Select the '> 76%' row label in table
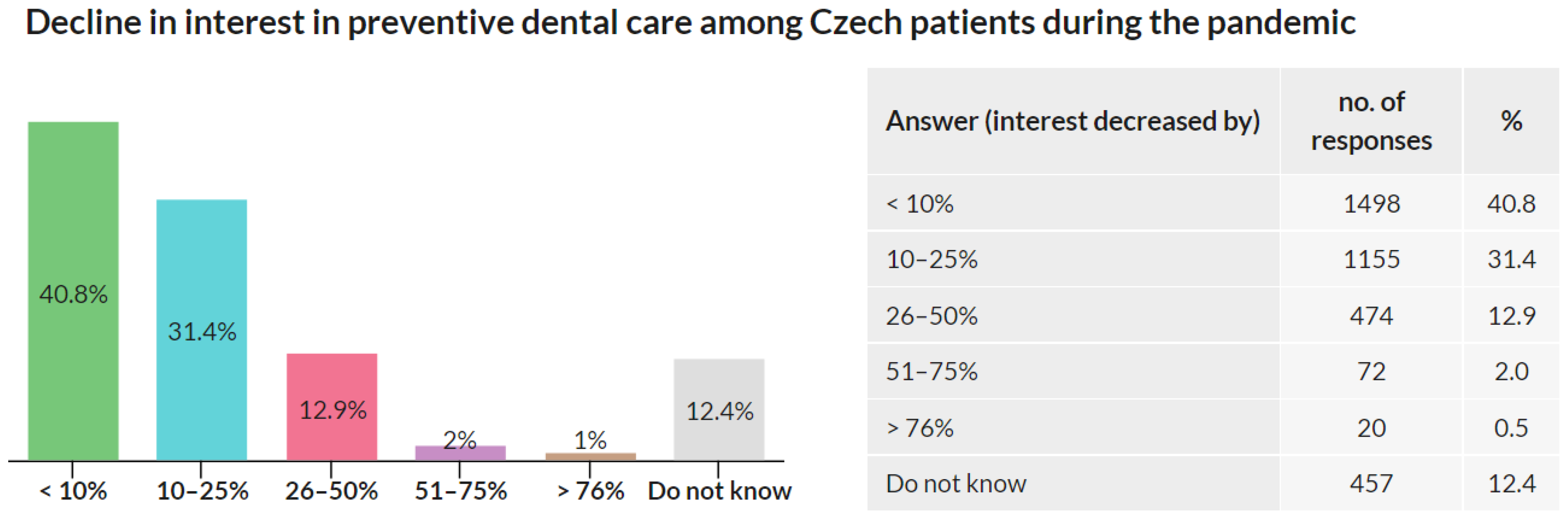1568x519 pixels. (x=920, y=428)
